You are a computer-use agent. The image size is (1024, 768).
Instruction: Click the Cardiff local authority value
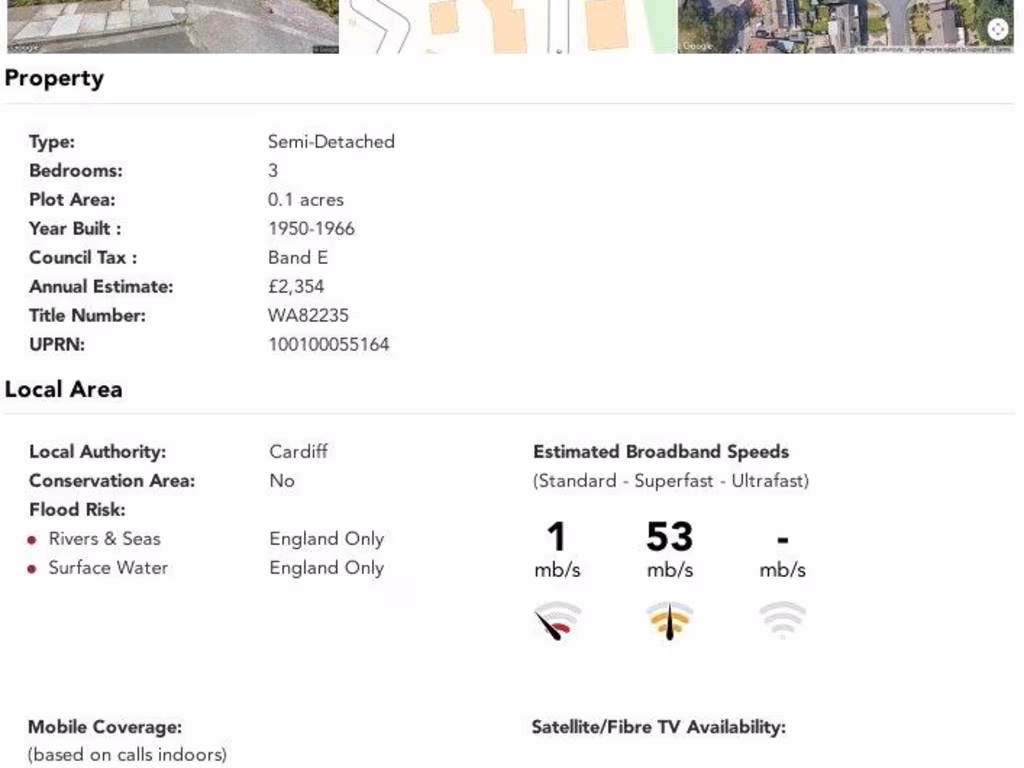click(298, 452)
